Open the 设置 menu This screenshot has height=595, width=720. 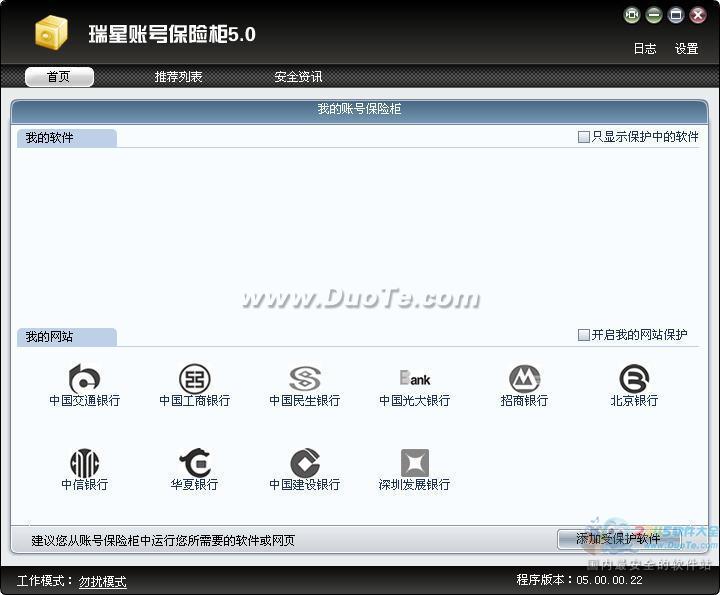pyautogui.click(x=686, y=49)
